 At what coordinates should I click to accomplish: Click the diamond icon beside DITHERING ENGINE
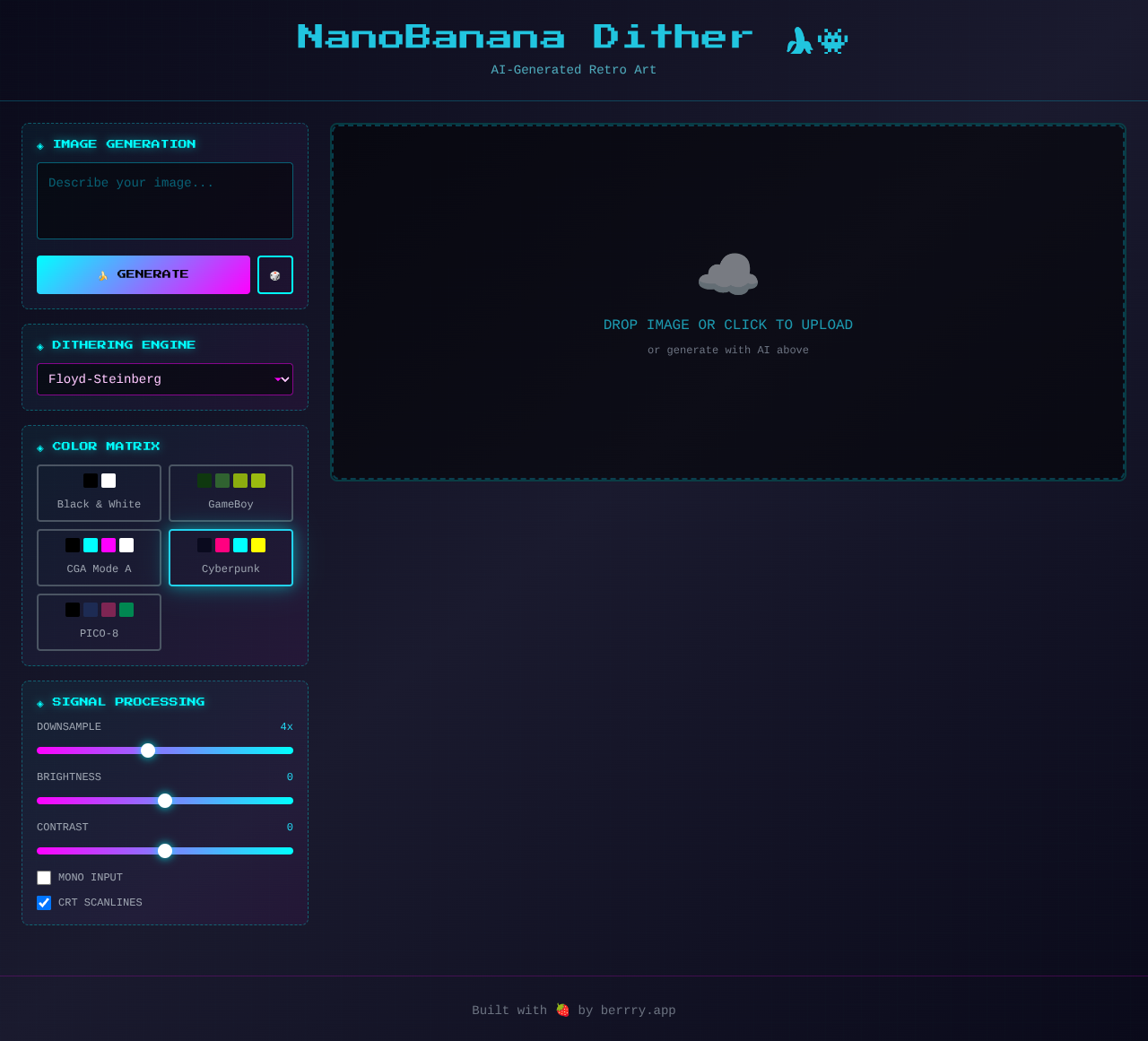[39, 345]
